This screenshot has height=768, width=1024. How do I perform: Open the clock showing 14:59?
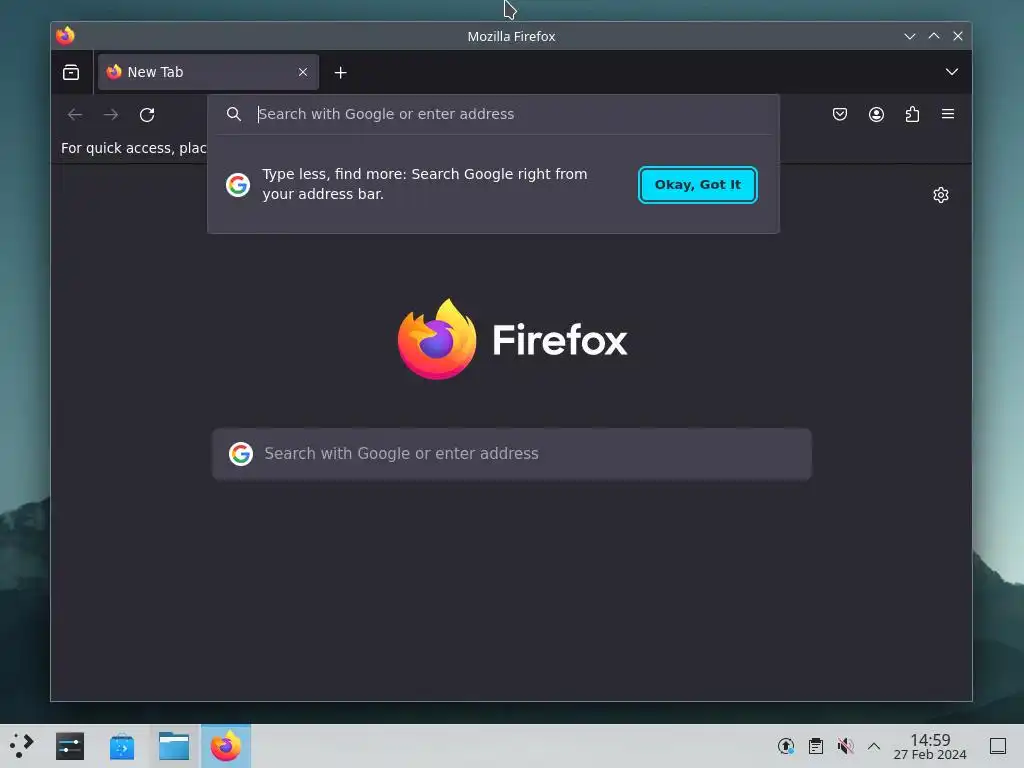coord(930,746)
